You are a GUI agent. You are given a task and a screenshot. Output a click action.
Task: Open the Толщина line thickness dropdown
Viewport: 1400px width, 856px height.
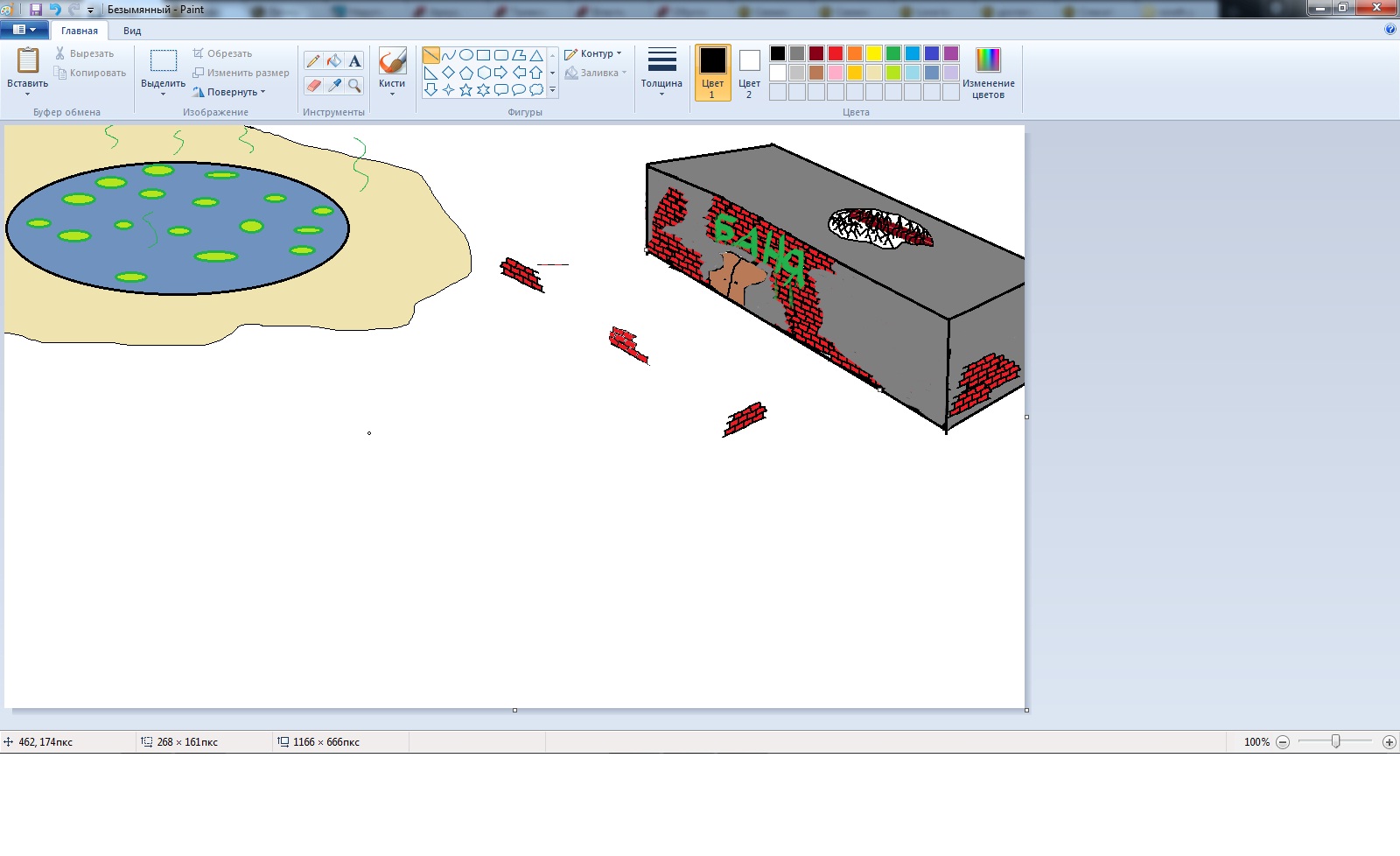tap(661, 72)
